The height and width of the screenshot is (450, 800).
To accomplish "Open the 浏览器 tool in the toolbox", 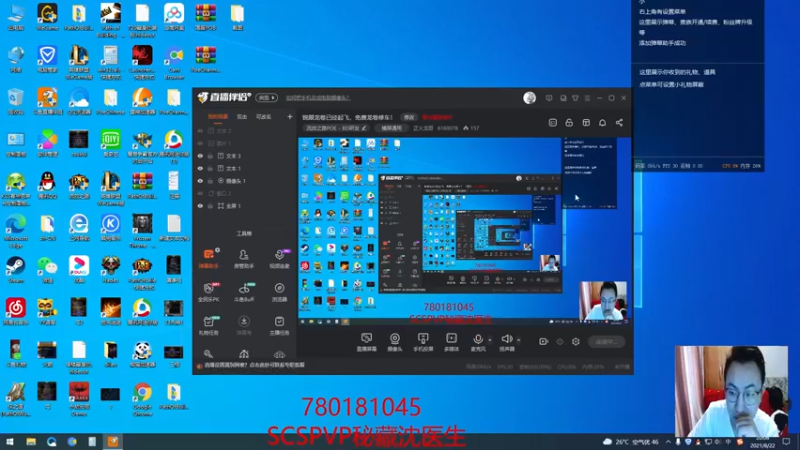I will coord(279,292).
